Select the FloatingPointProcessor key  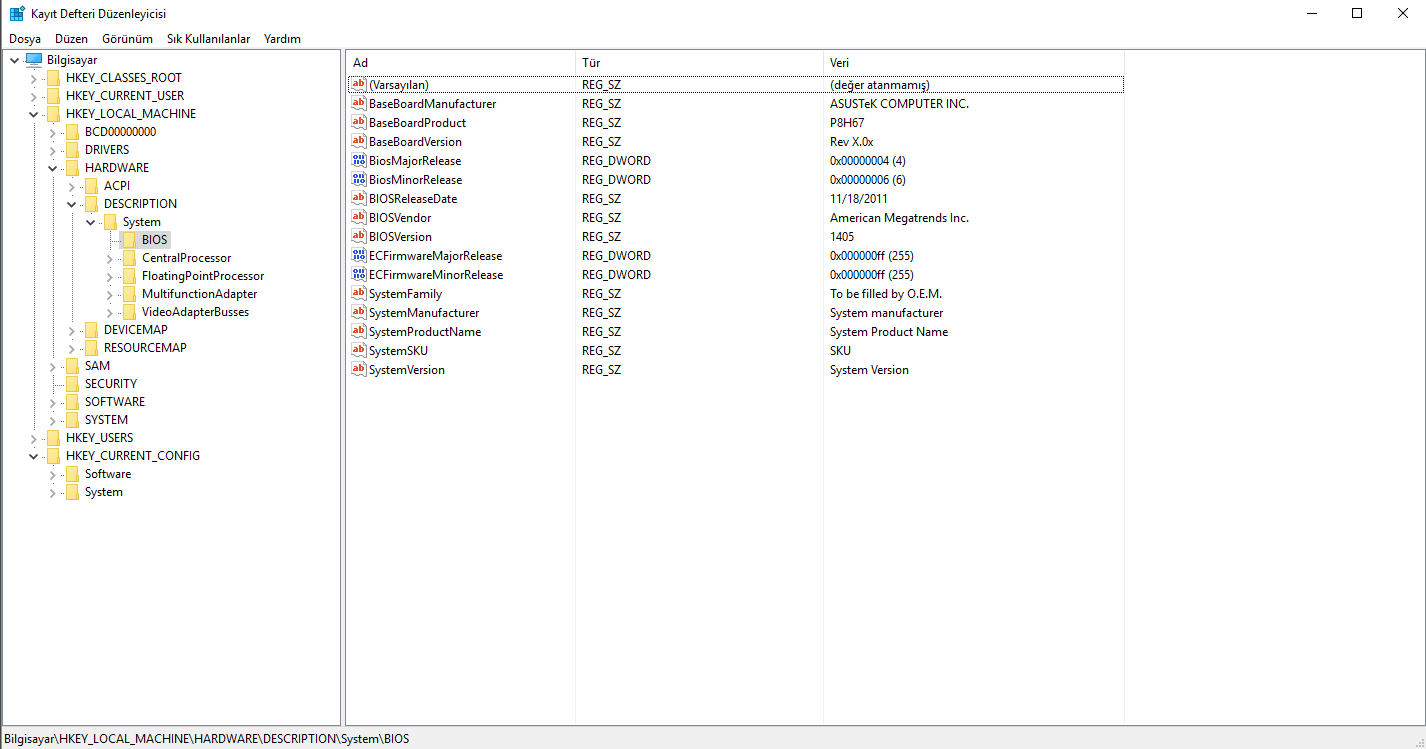point(203,276)
